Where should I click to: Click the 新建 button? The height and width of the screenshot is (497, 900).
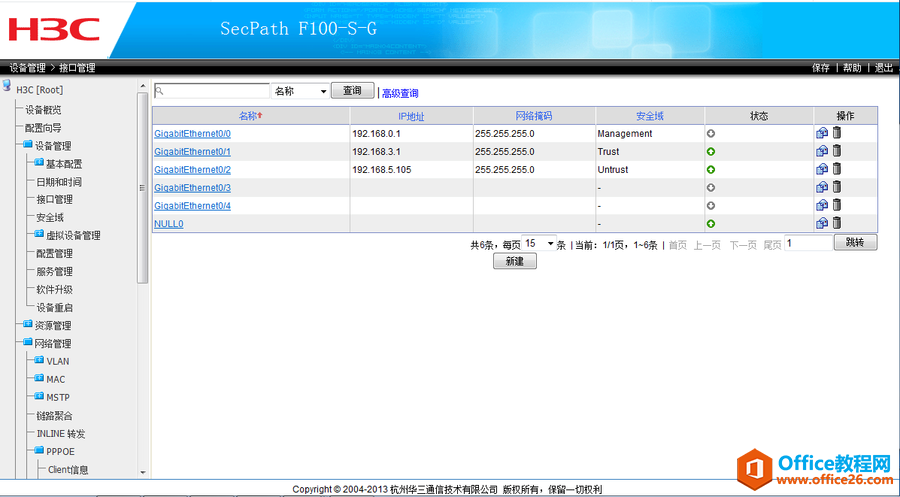click(x=515, y=261)
